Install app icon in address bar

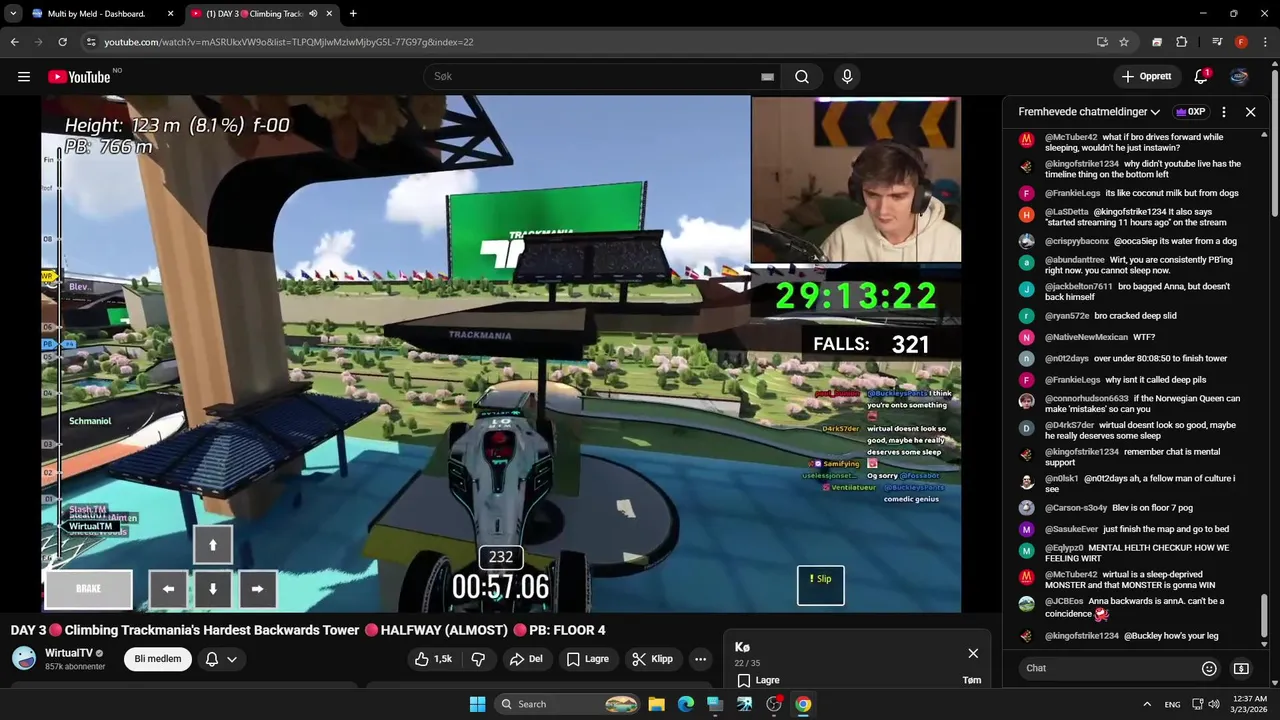(1102, 42)
